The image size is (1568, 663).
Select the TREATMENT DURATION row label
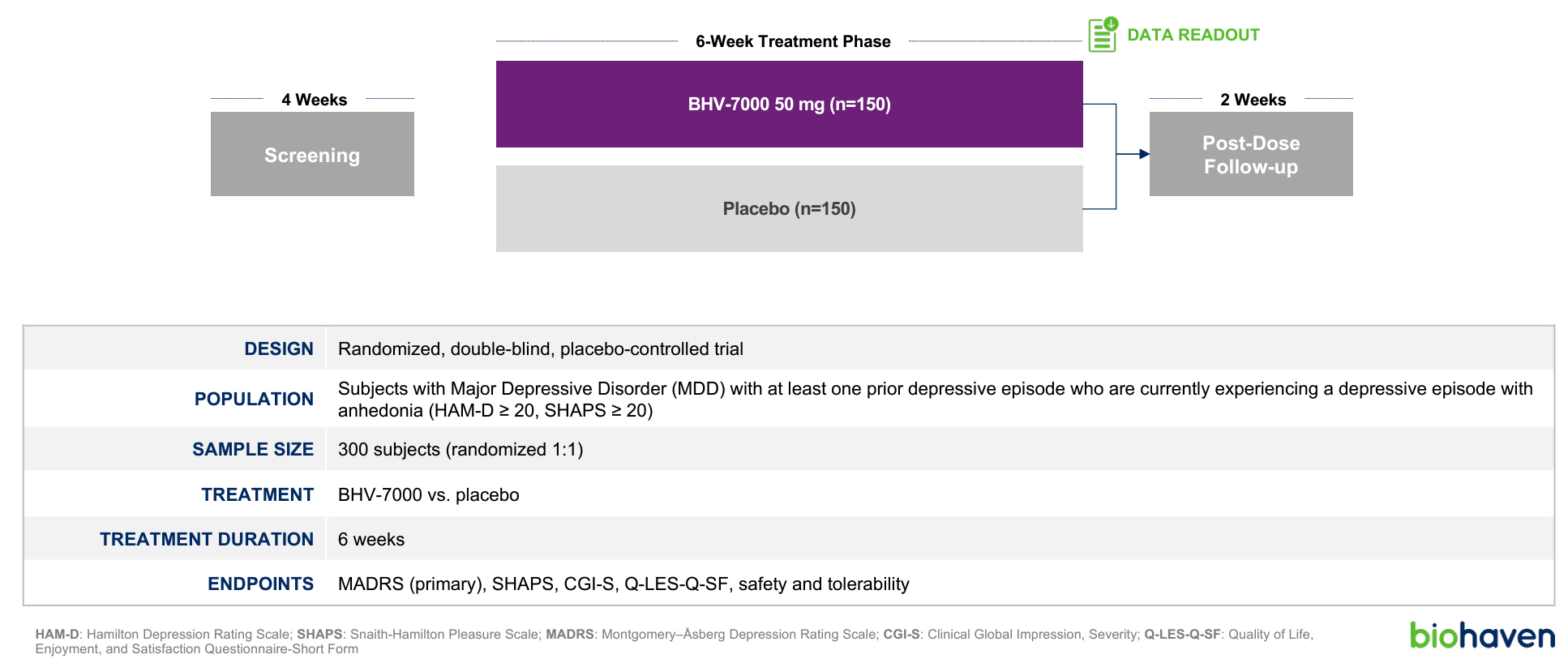click(x=206, y=540)
